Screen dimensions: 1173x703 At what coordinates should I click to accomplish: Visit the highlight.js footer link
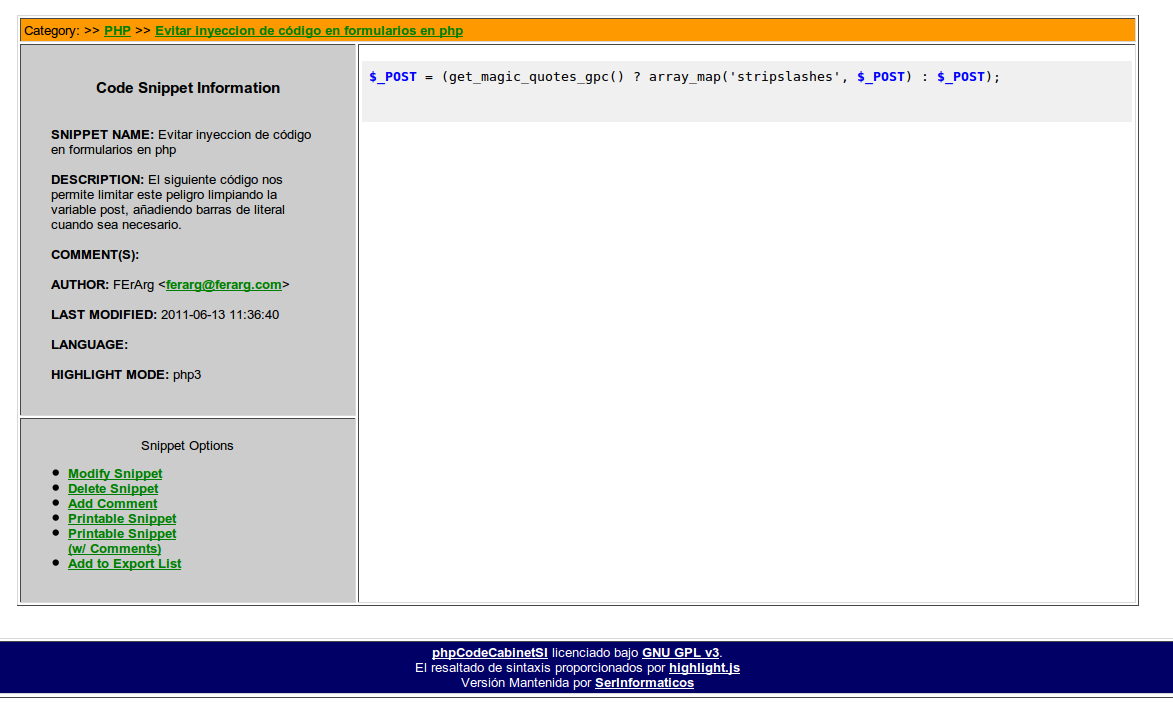pyautogui.click(x=704, y=667)
